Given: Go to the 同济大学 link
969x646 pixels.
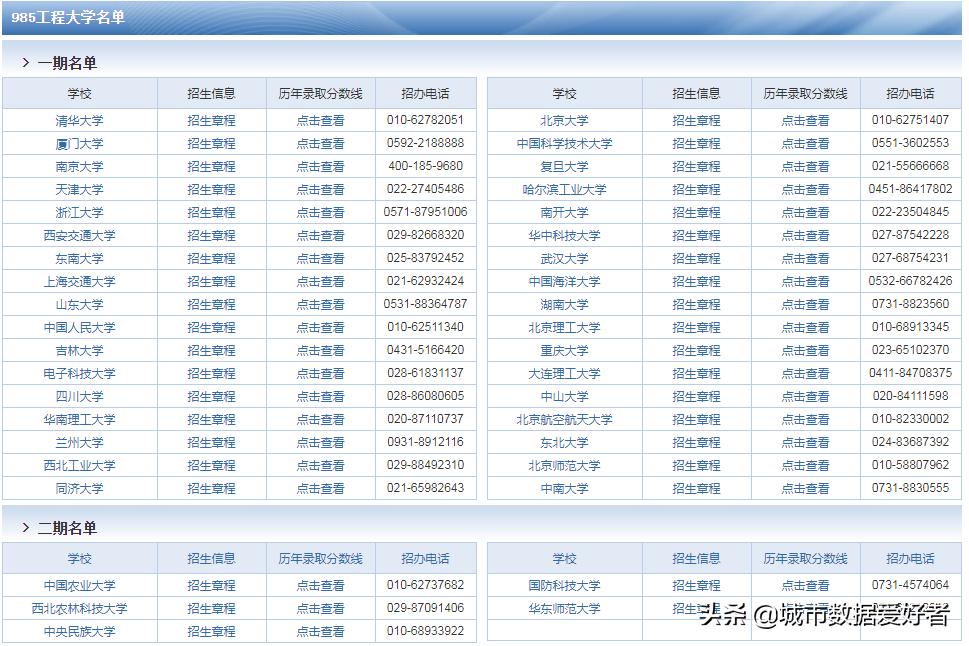Looking at the screenshot, I should 80,488.
